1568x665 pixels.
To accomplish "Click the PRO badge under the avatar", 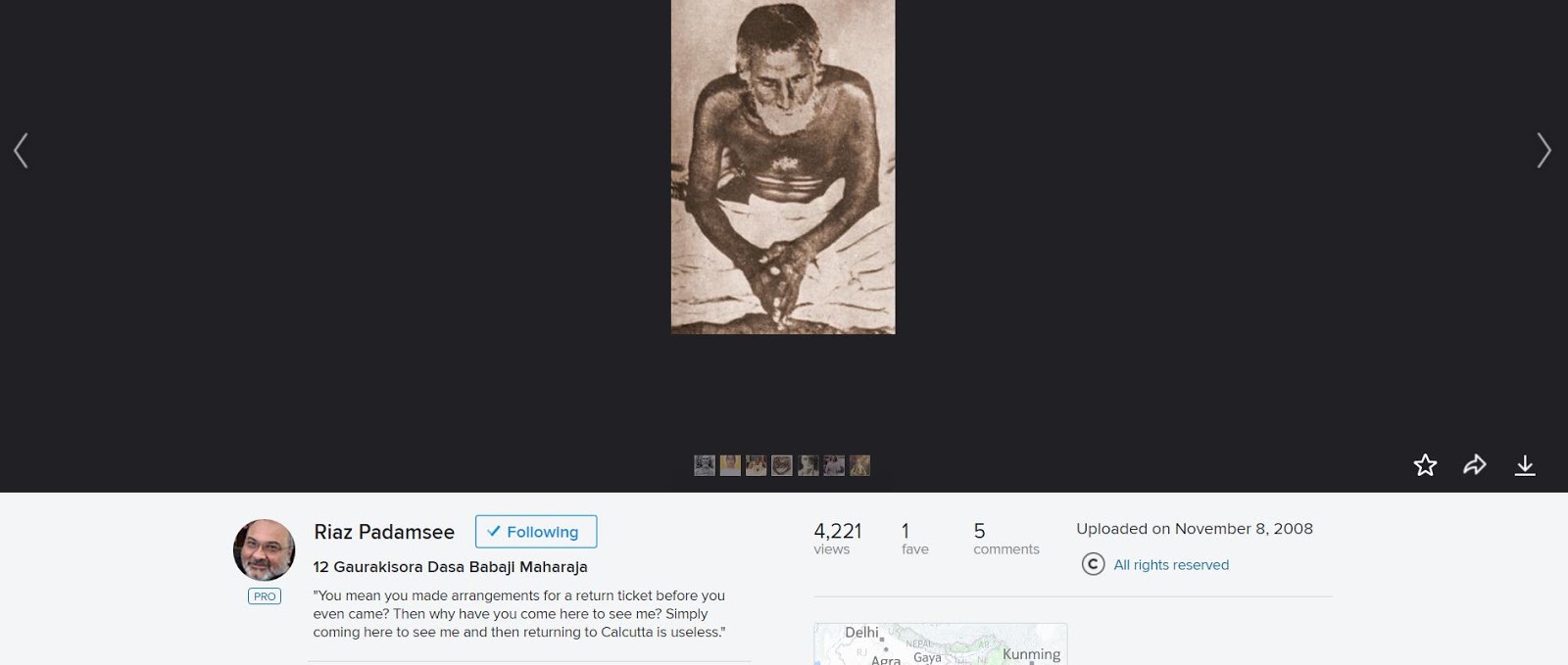I will click(264, 595).
